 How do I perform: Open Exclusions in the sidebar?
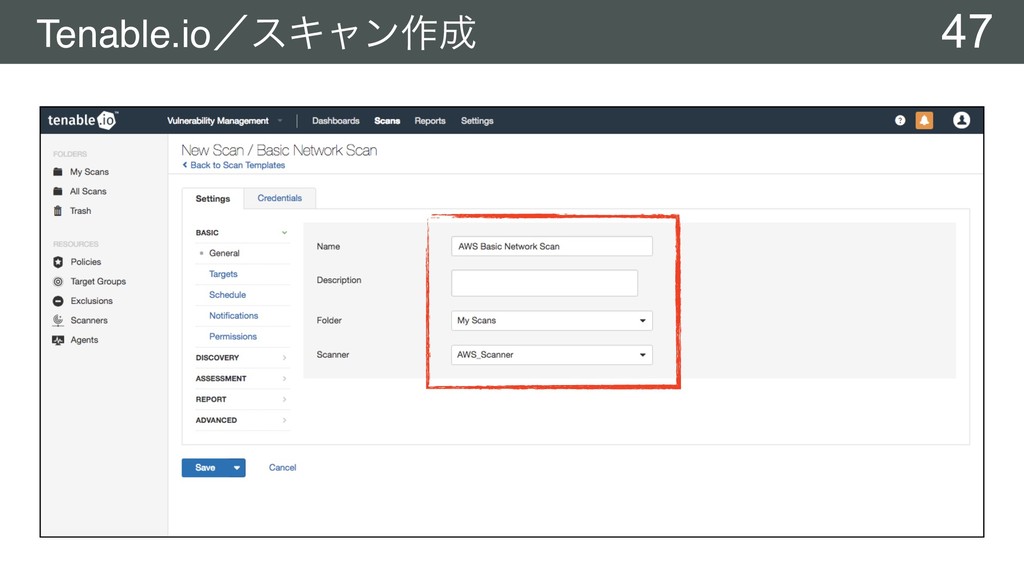(91, 301)
